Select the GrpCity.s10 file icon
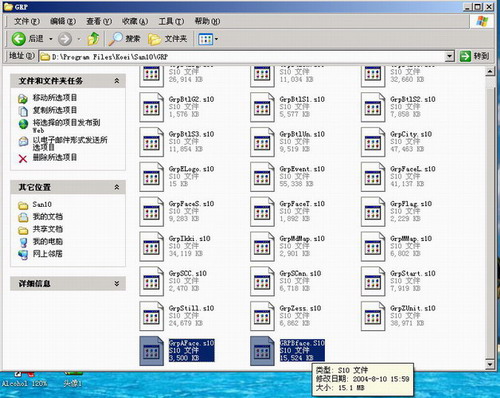500x398 pixels. click(373, 142)
